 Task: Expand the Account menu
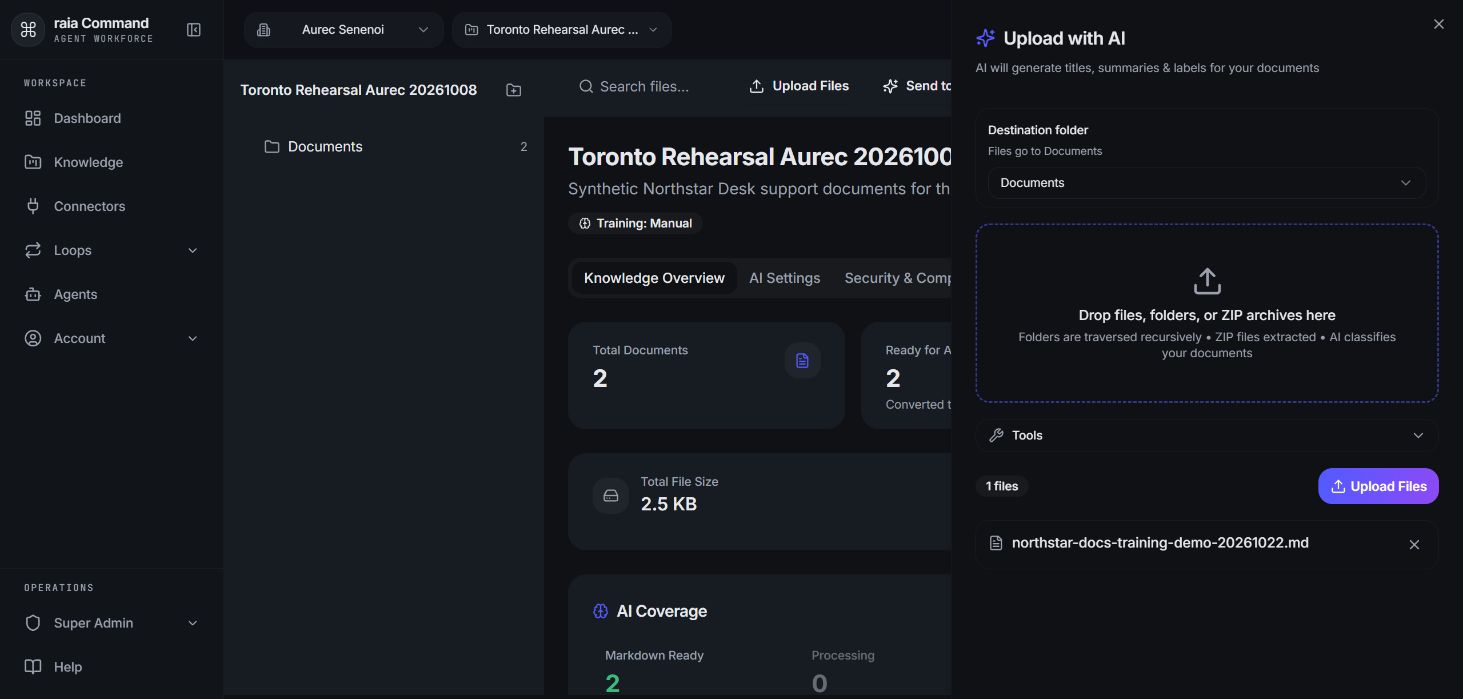[111, 338]
